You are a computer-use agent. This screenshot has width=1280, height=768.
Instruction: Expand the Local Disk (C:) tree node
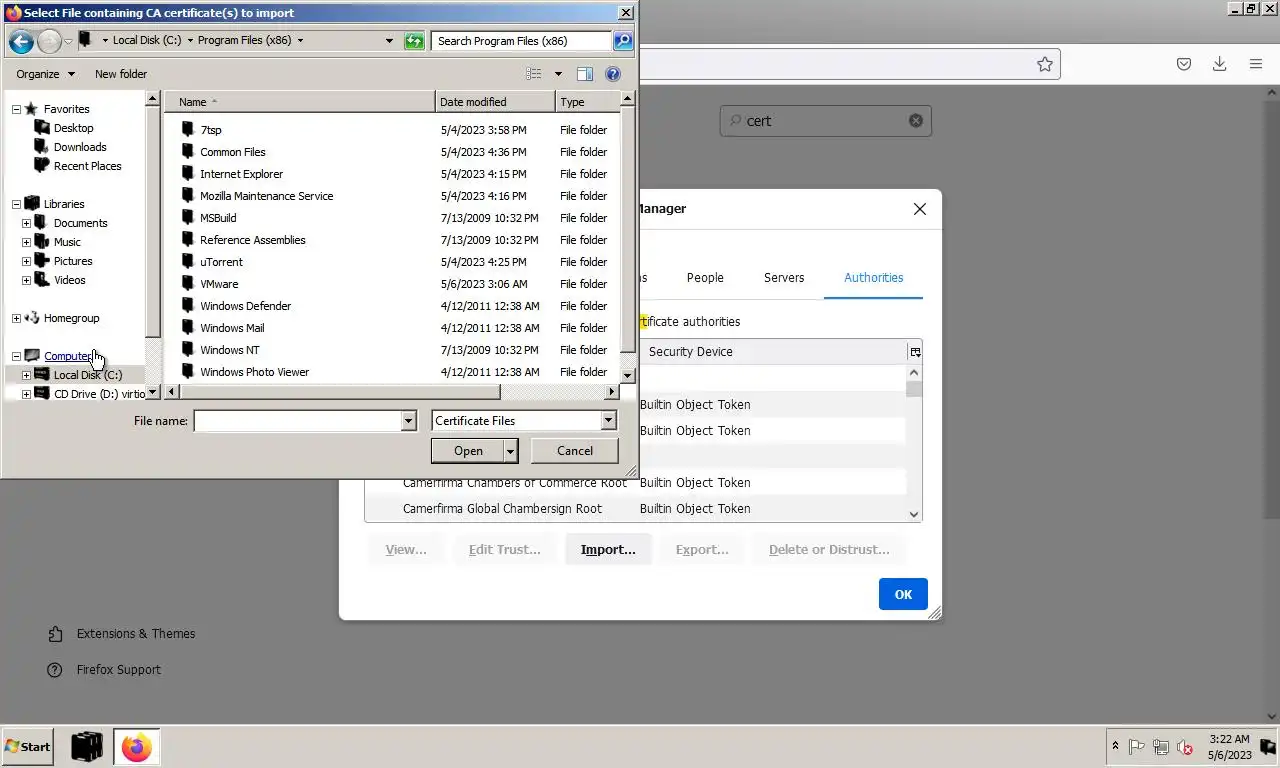click(x=26, y=375)
